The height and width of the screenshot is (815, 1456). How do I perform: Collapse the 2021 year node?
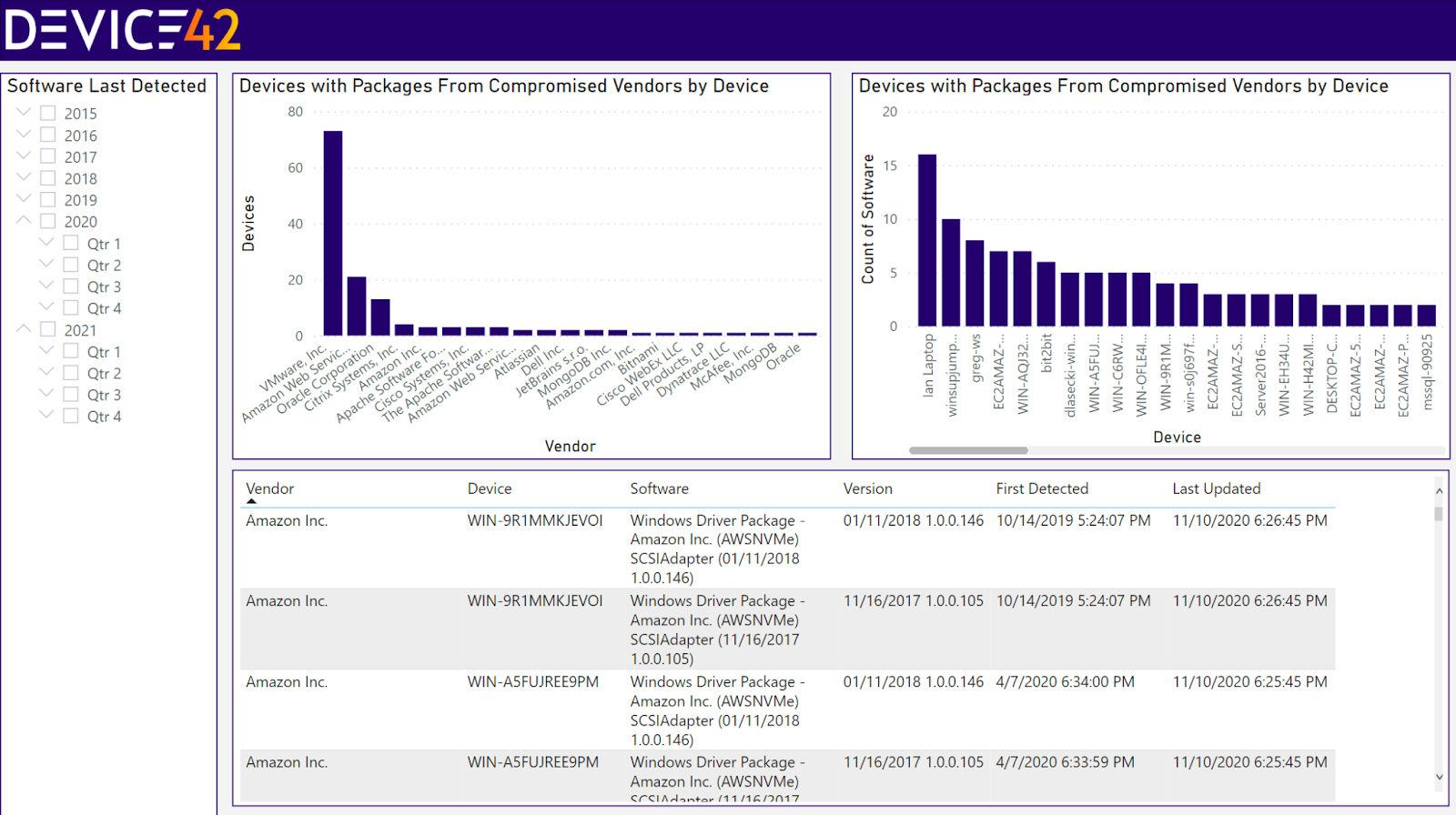pyautogui.click(x=24, y=328)
